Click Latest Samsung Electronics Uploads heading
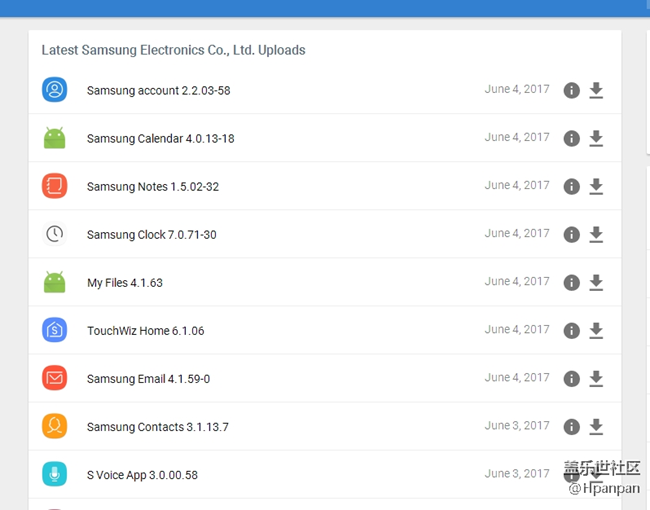Screen dimensions: 650x510 [173, 50]
